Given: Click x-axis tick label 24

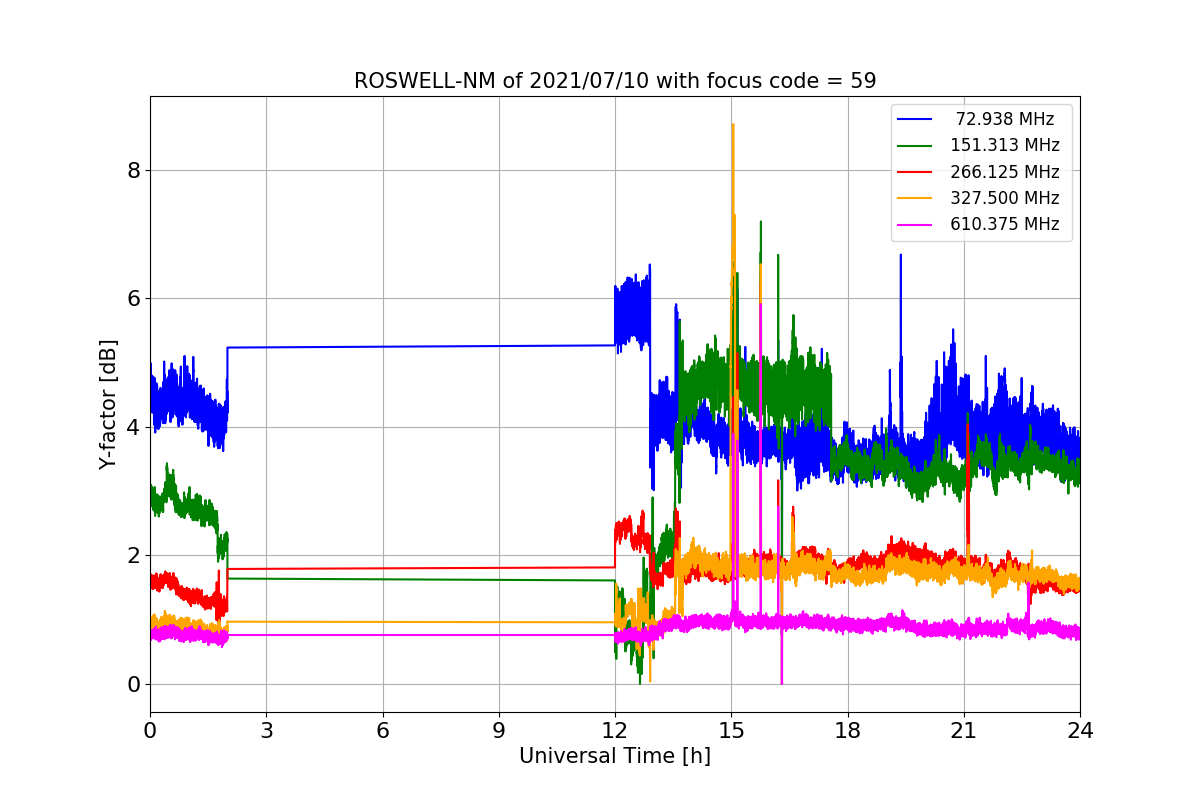Looking at the screenshot, I should tap(1080, 730).
